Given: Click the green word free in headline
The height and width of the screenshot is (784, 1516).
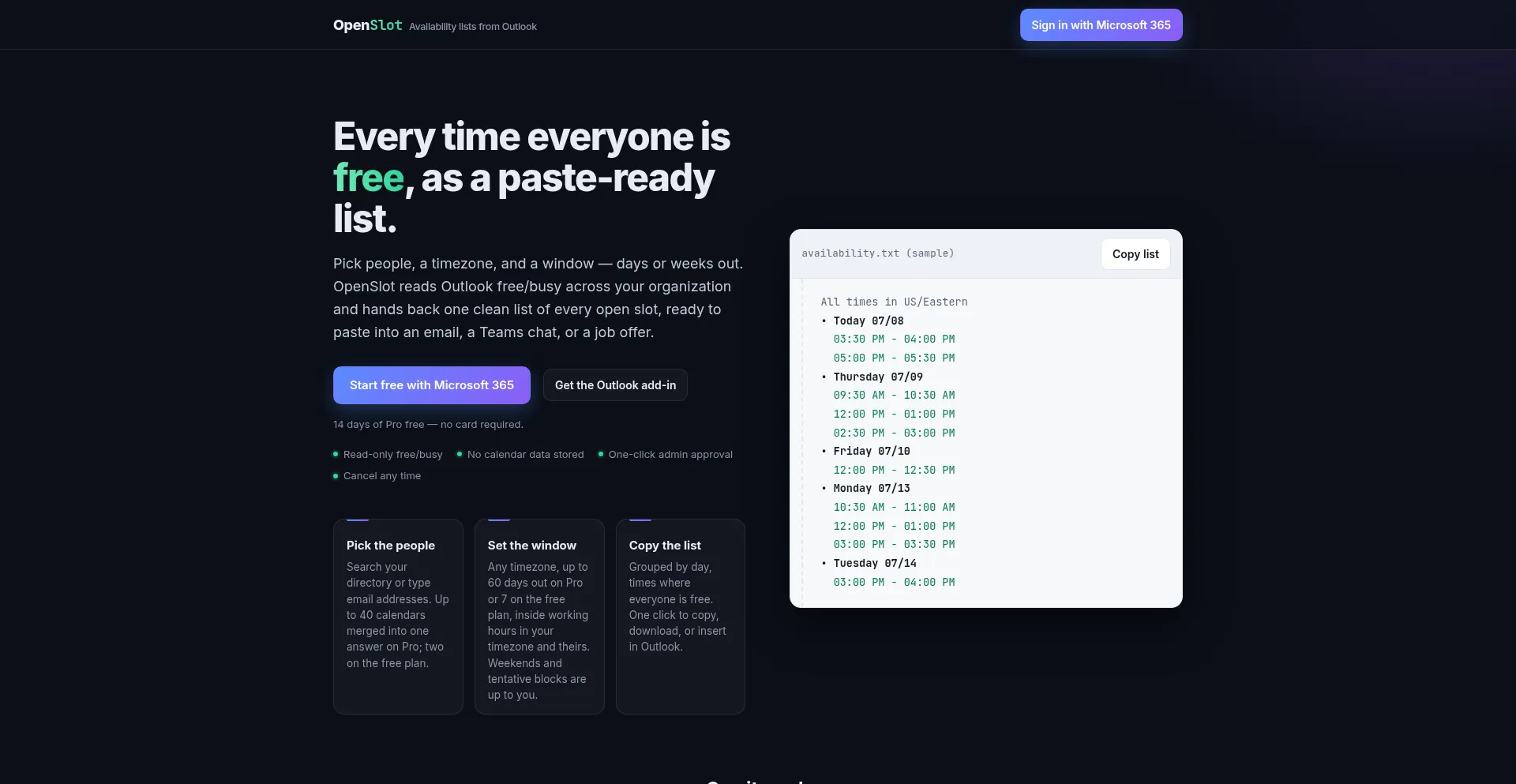Looking at the screenshot, I should [369, 178].
